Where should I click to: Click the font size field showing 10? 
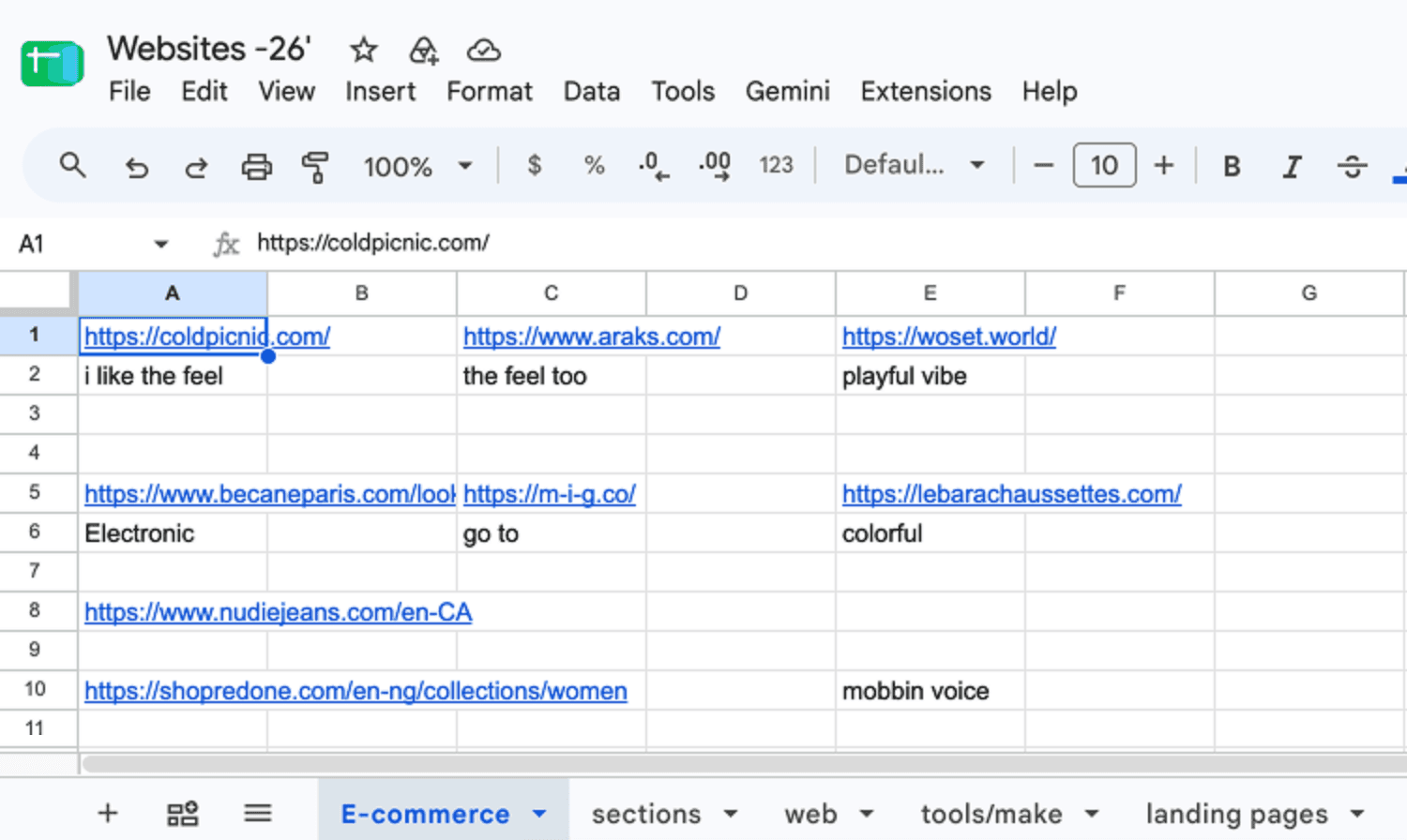click(x=1104, y=166)
